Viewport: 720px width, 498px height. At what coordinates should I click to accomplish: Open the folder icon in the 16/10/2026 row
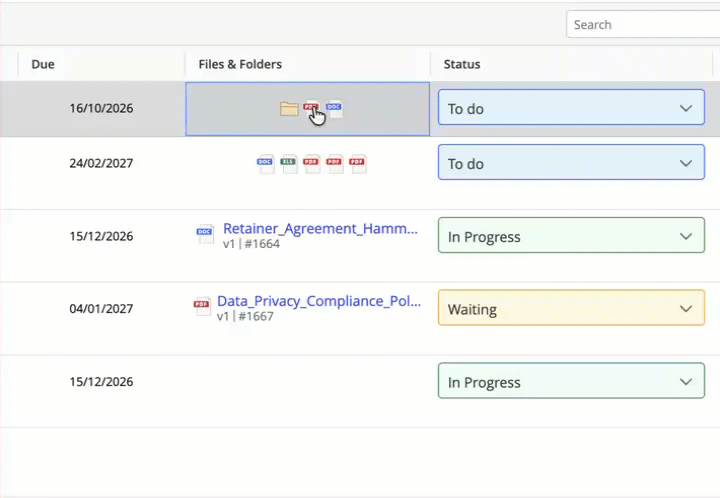point(289,109)
